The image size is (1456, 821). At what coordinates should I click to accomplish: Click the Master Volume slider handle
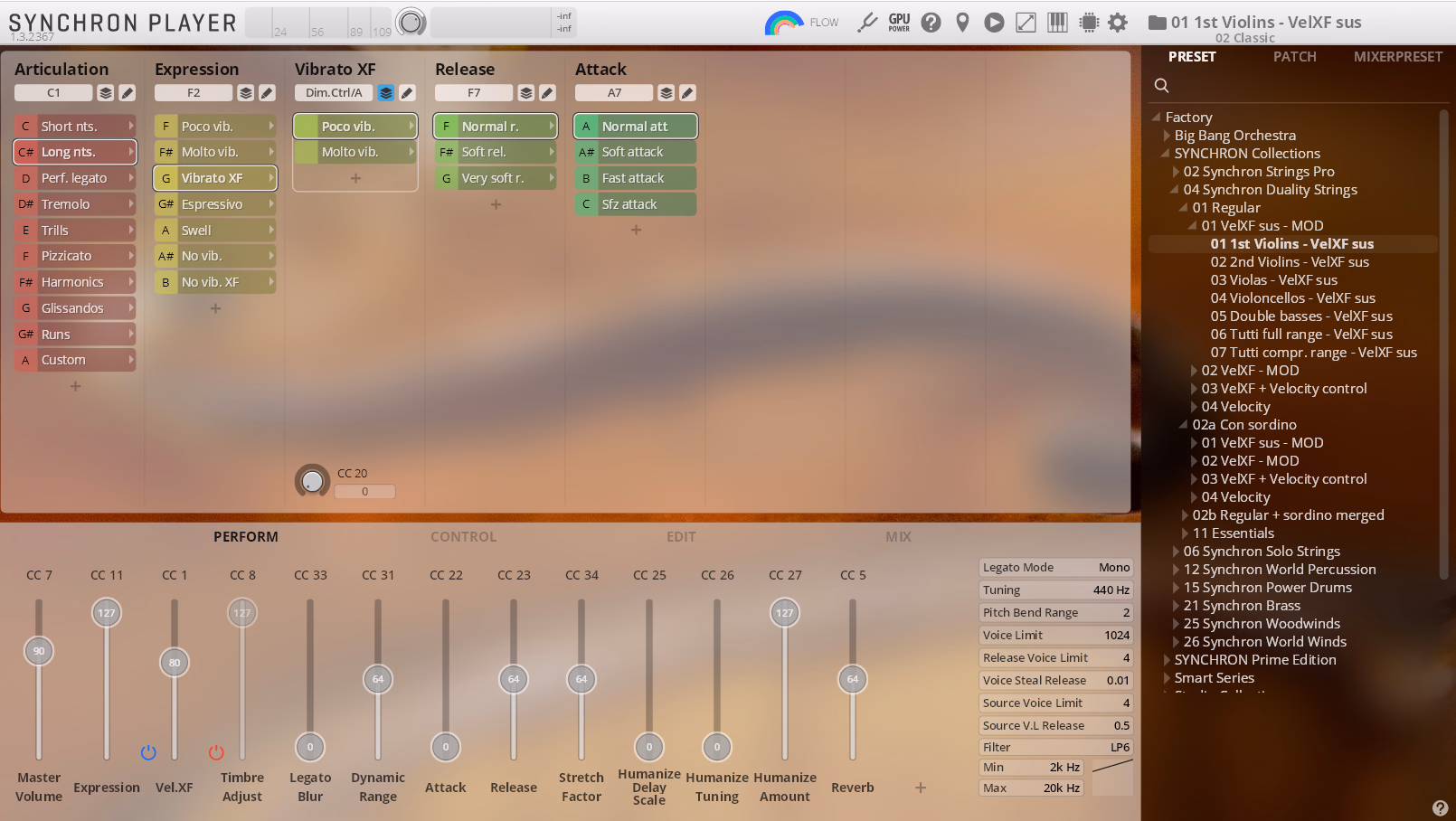pos(39,651)
